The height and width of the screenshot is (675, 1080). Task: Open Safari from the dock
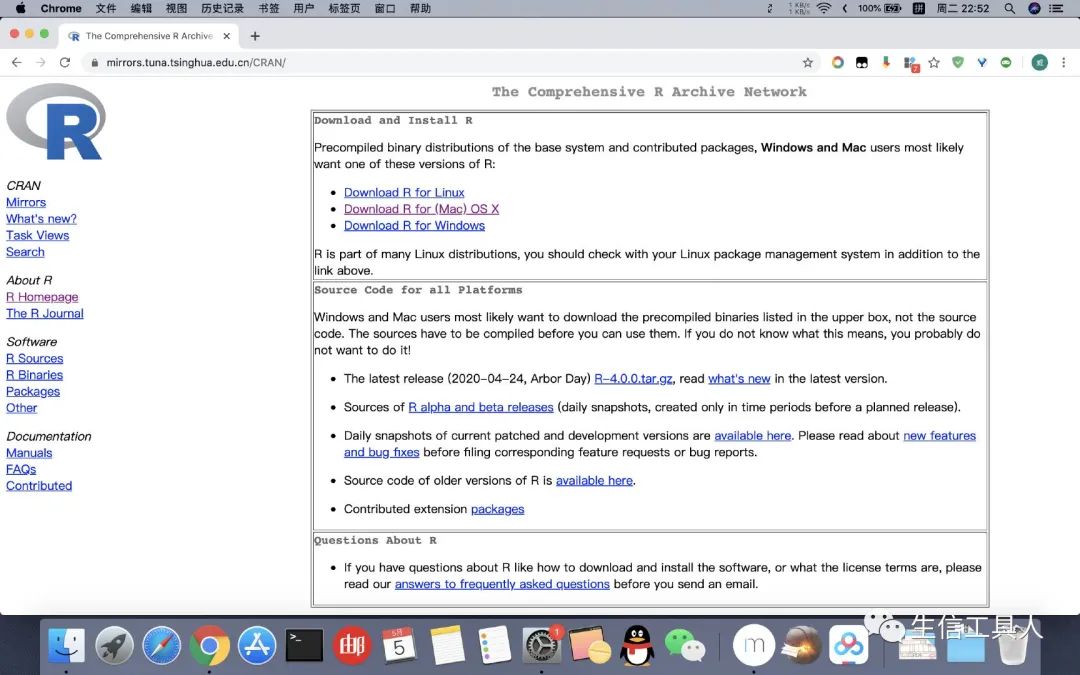(x=162, y=645)
